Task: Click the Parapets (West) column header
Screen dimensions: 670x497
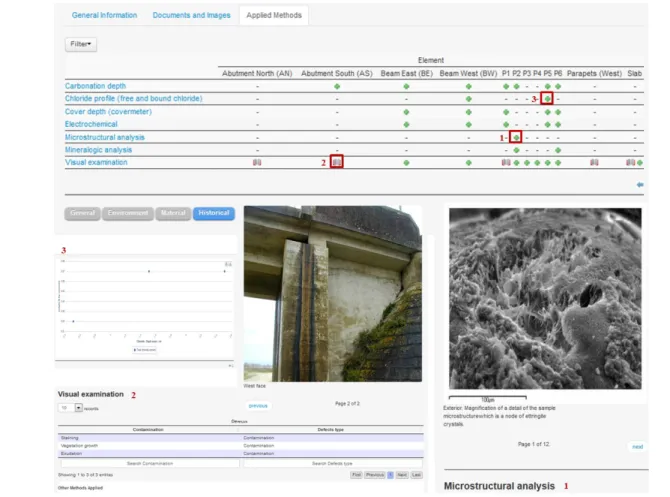Action: point(594,74)
